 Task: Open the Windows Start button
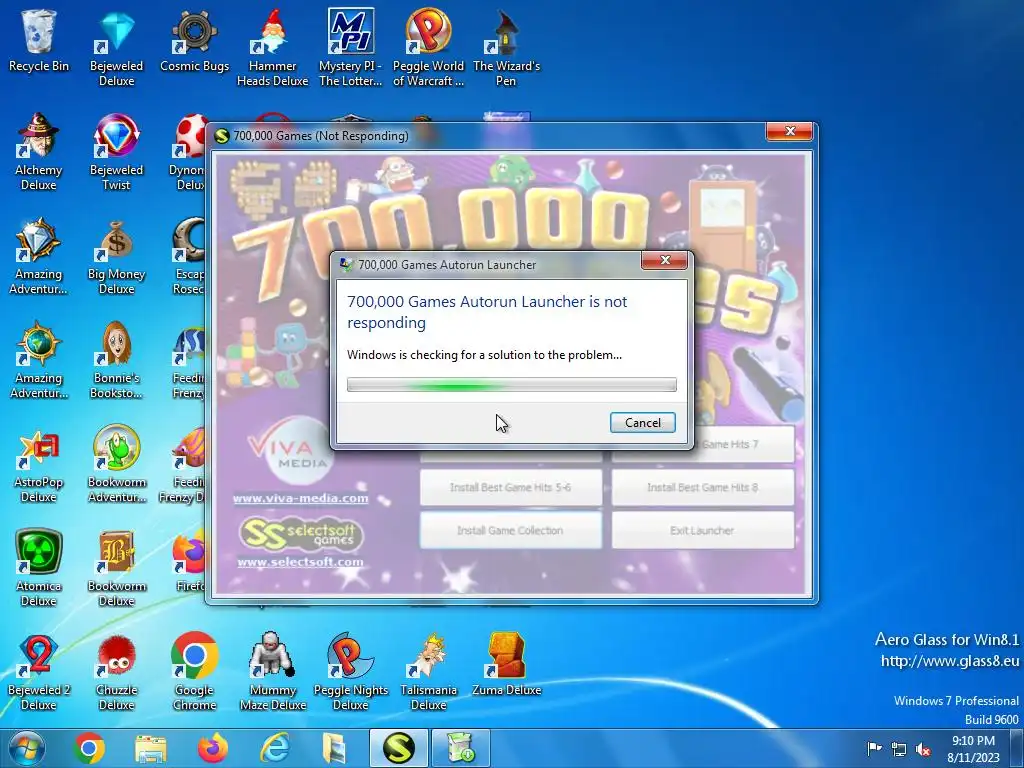pyautogui.click(x=27, y=748)
